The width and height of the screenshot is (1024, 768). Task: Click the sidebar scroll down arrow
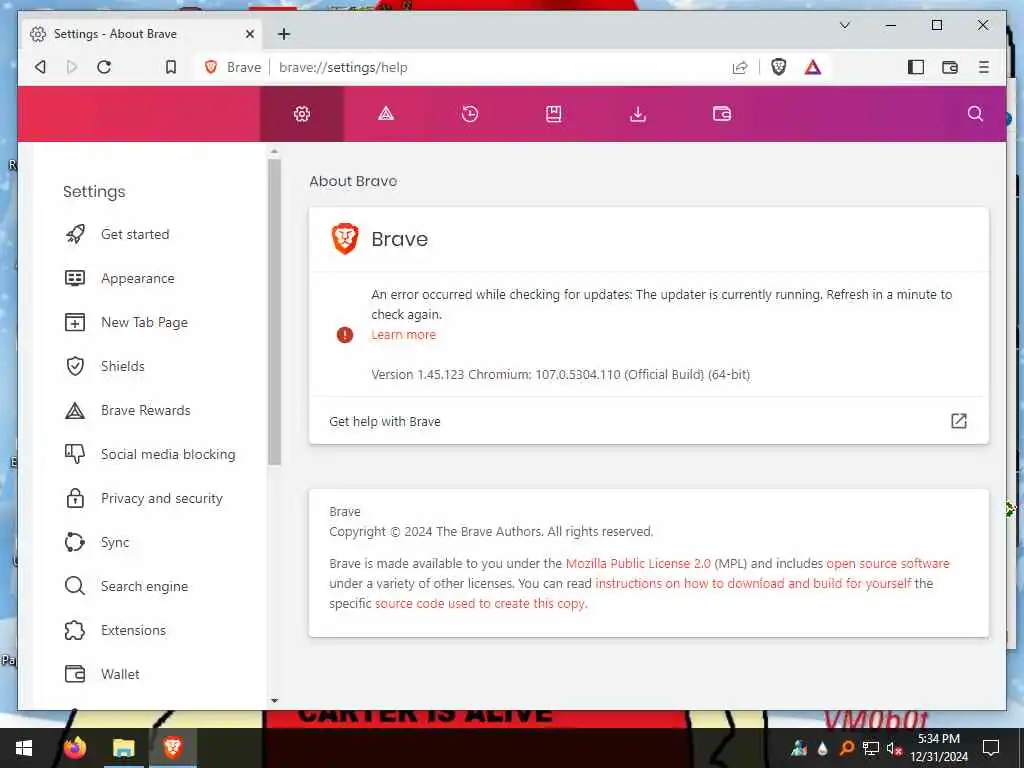274,701
